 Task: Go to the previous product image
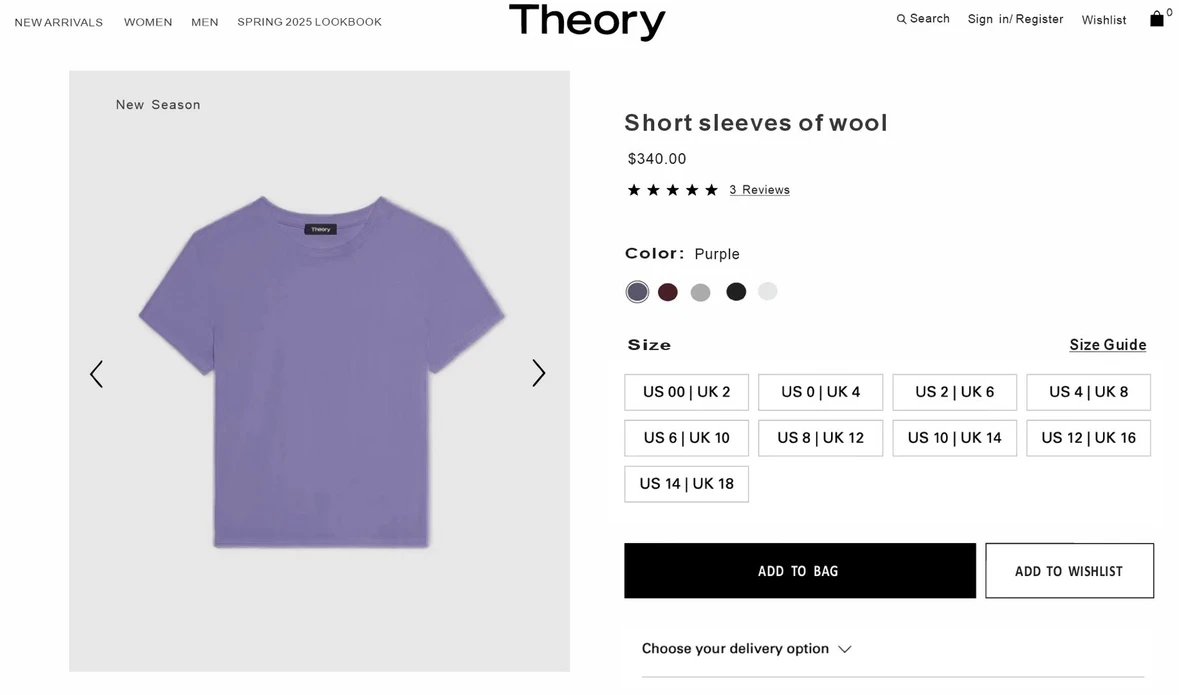tap(96, 374)
